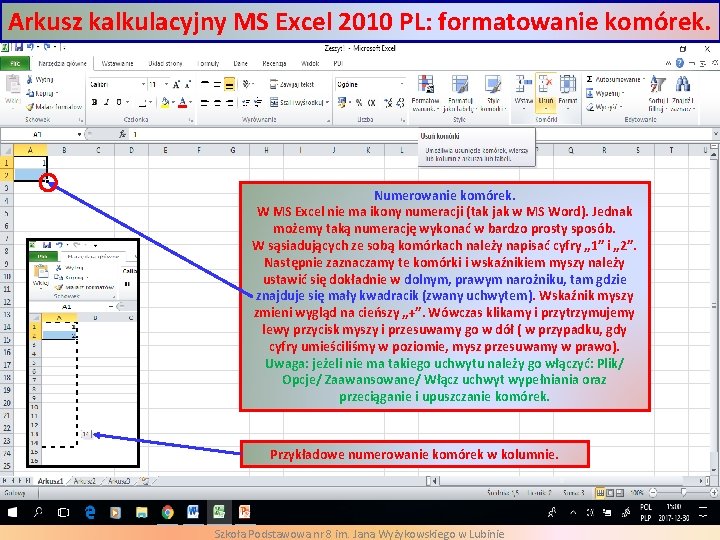Decrease font size with the small A icon
Image resolution: width=720 pixels, height=540 pixels.
point(188,84)
